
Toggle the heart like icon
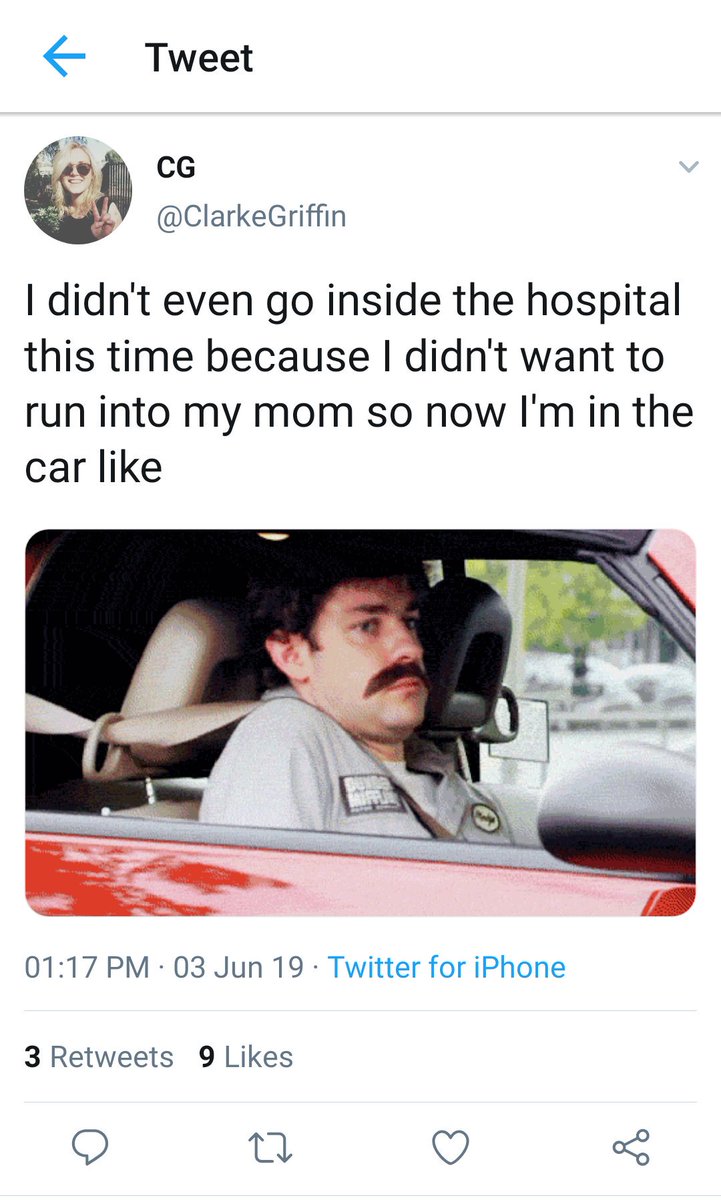[x=450, y=1147]
